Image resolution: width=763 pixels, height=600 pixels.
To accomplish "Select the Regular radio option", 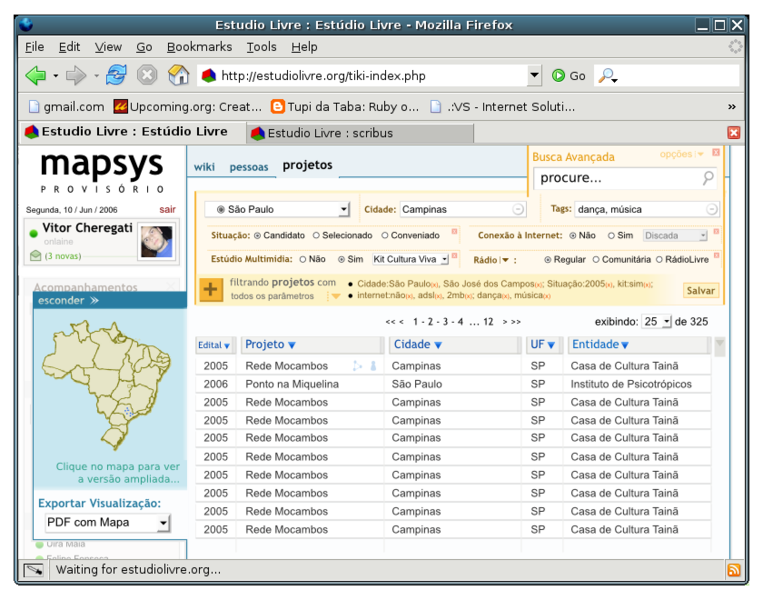I will point(548,260).
